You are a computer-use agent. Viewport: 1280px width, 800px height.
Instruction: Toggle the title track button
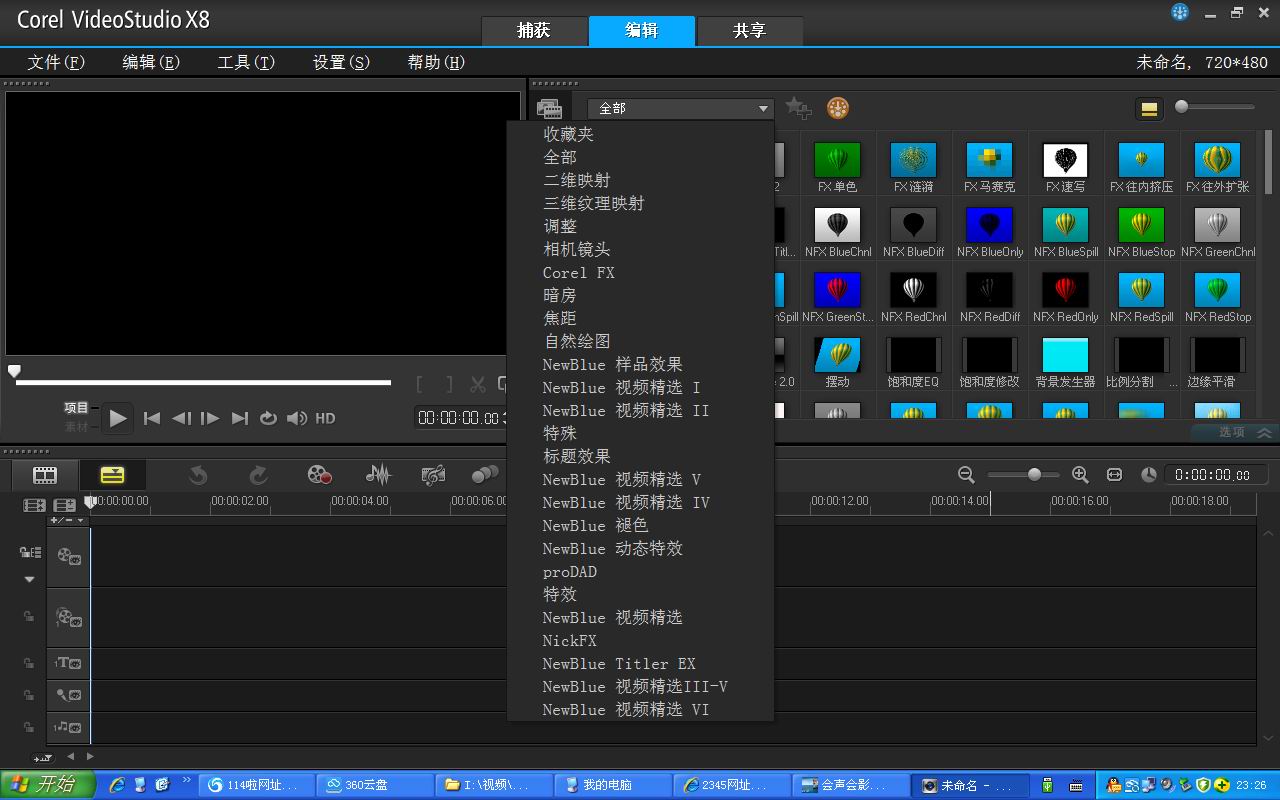point(68,663)
